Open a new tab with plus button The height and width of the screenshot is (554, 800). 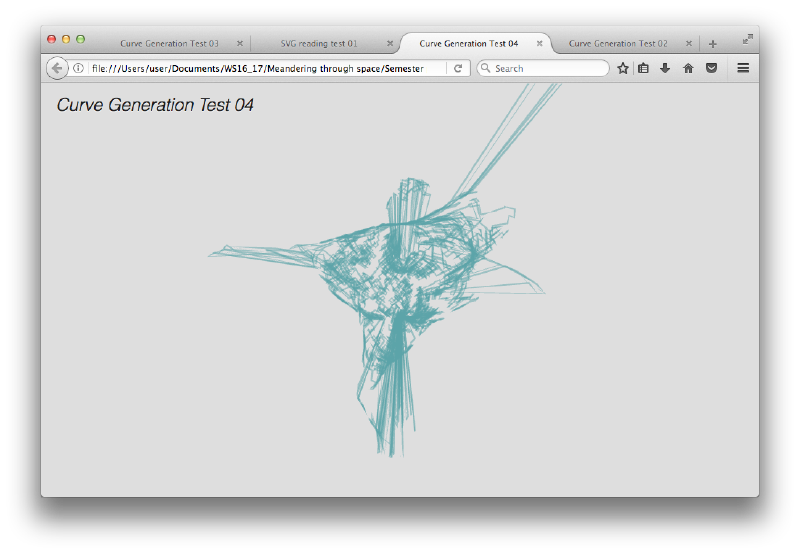713,44
